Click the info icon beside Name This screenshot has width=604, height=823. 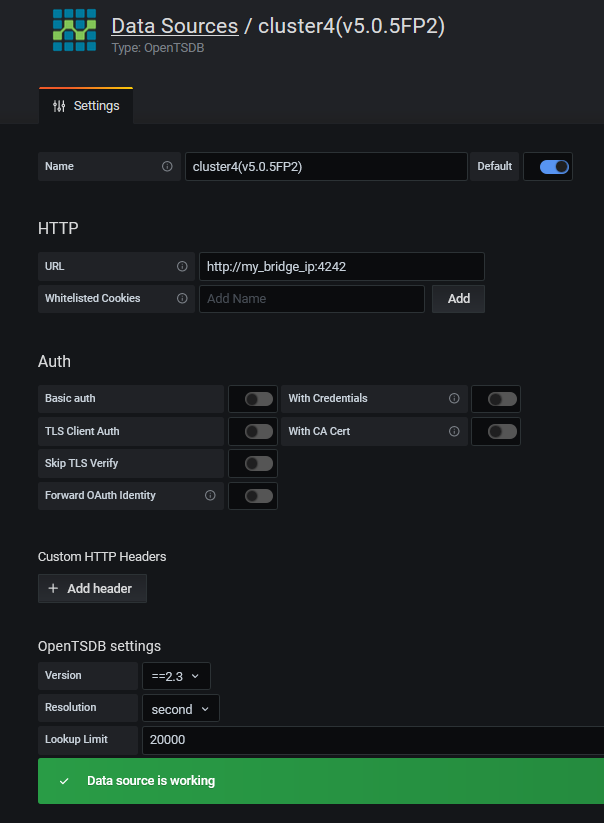point(167,166)
